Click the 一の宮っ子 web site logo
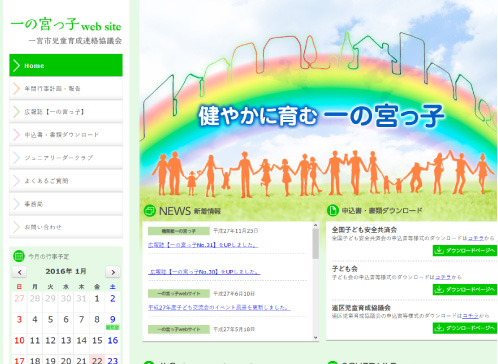Screen dimensions: 498x364 click(x=66, y=25)
